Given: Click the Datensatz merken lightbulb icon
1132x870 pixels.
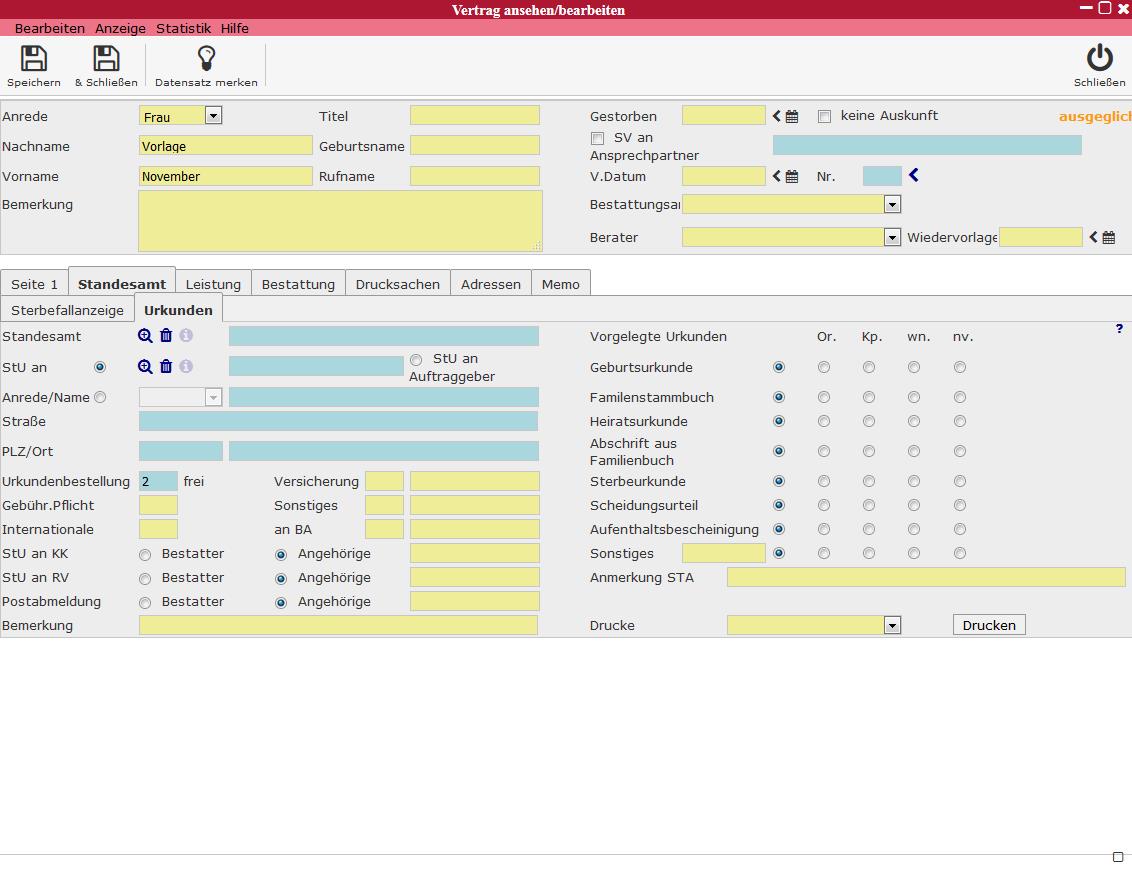Looking at the screenshot, I should (x=206, y=59).
